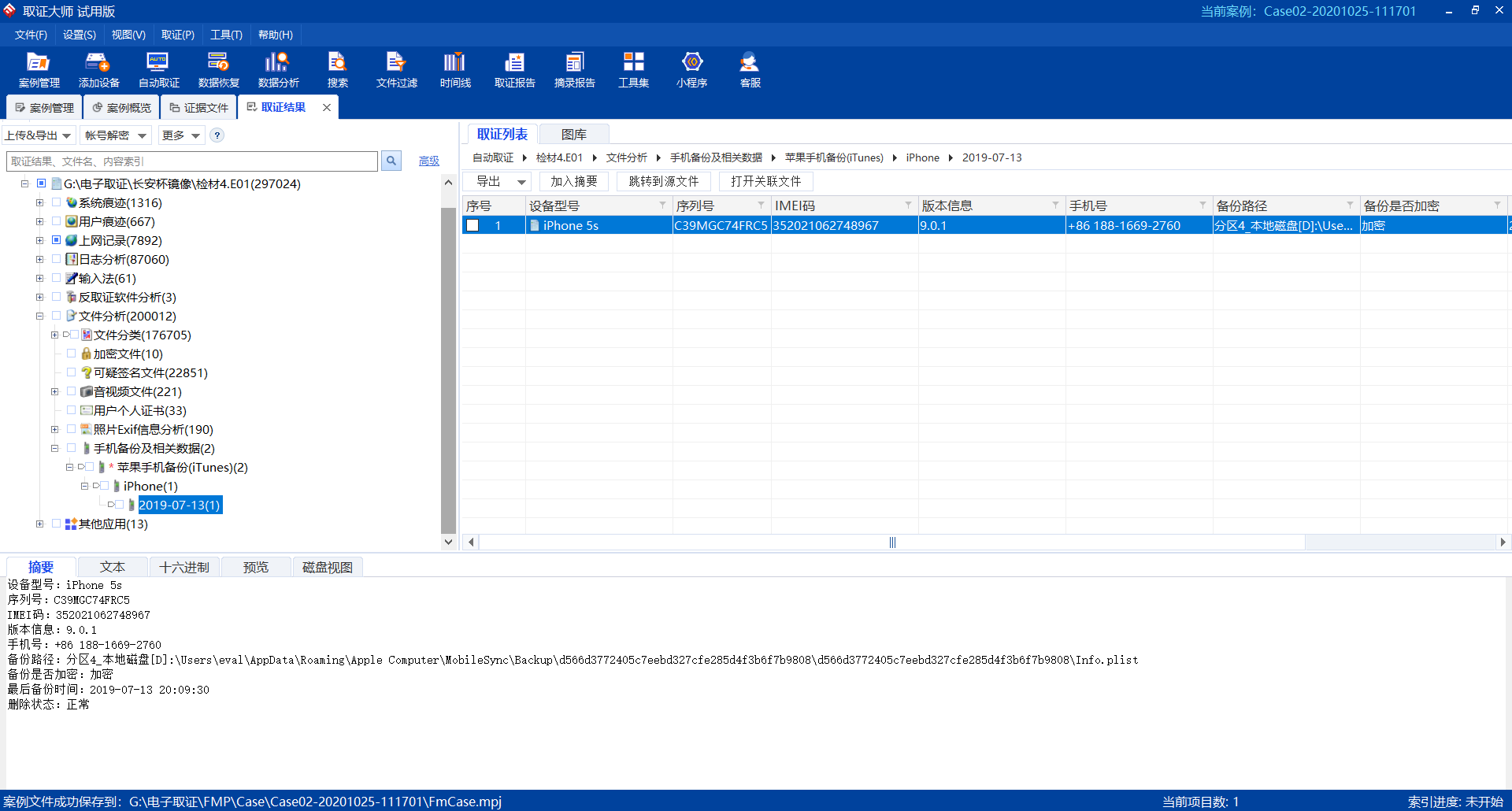The image size is (1512, 811).
Task: Open the 小程序 toolbar icon
Action: [691, 69]
